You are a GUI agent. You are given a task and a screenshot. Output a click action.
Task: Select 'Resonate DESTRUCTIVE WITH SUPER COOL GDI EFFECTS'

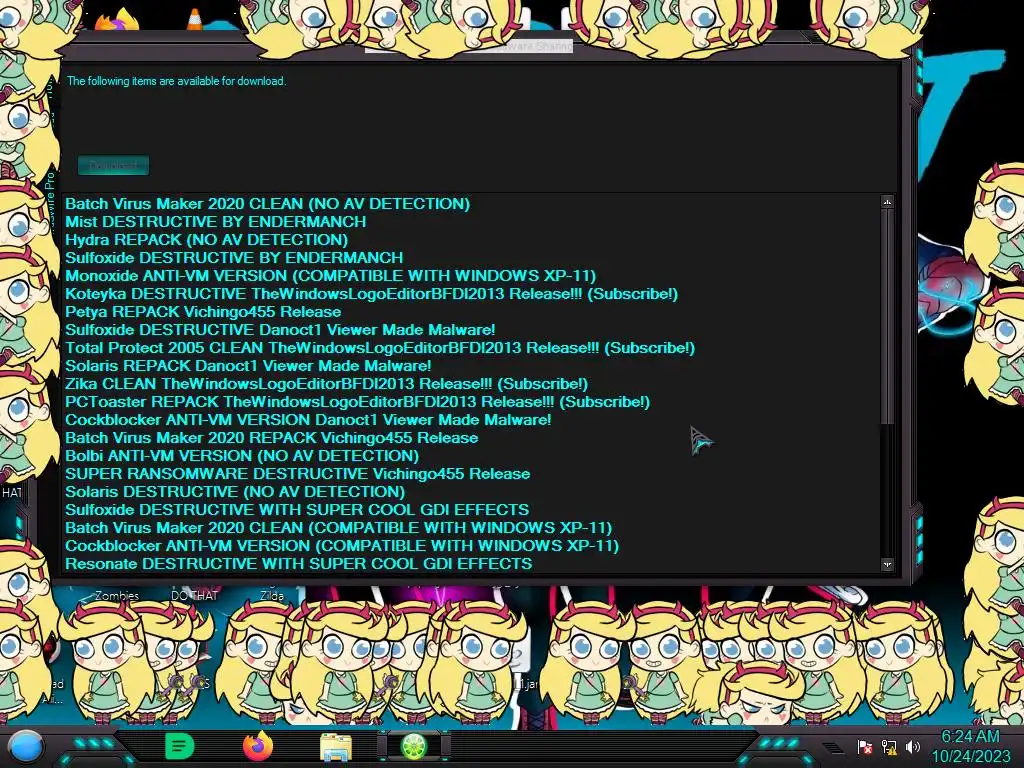(298, 564)
